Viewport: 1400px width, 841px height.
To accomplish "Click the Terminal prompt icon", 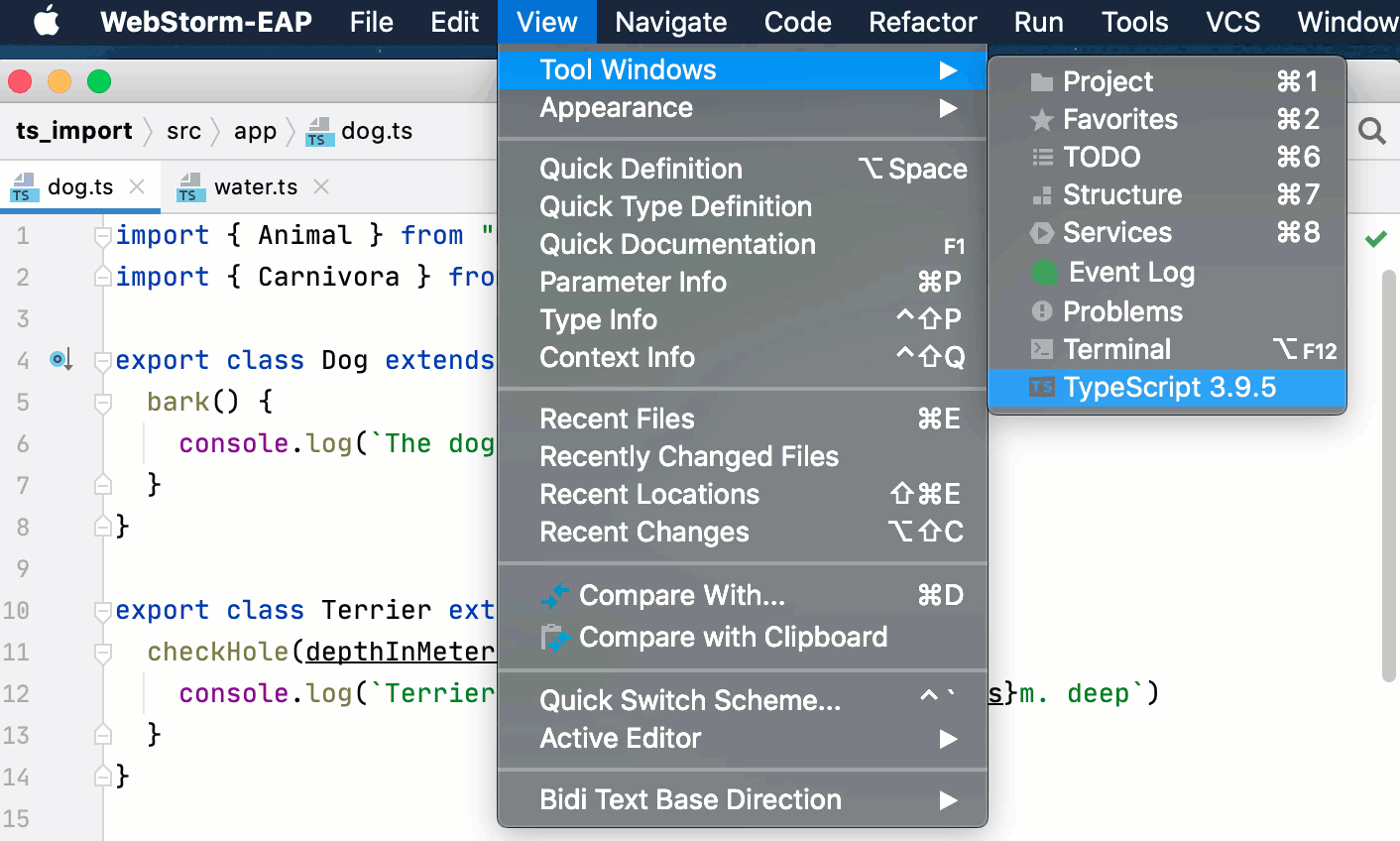I will coord(1041,349).
